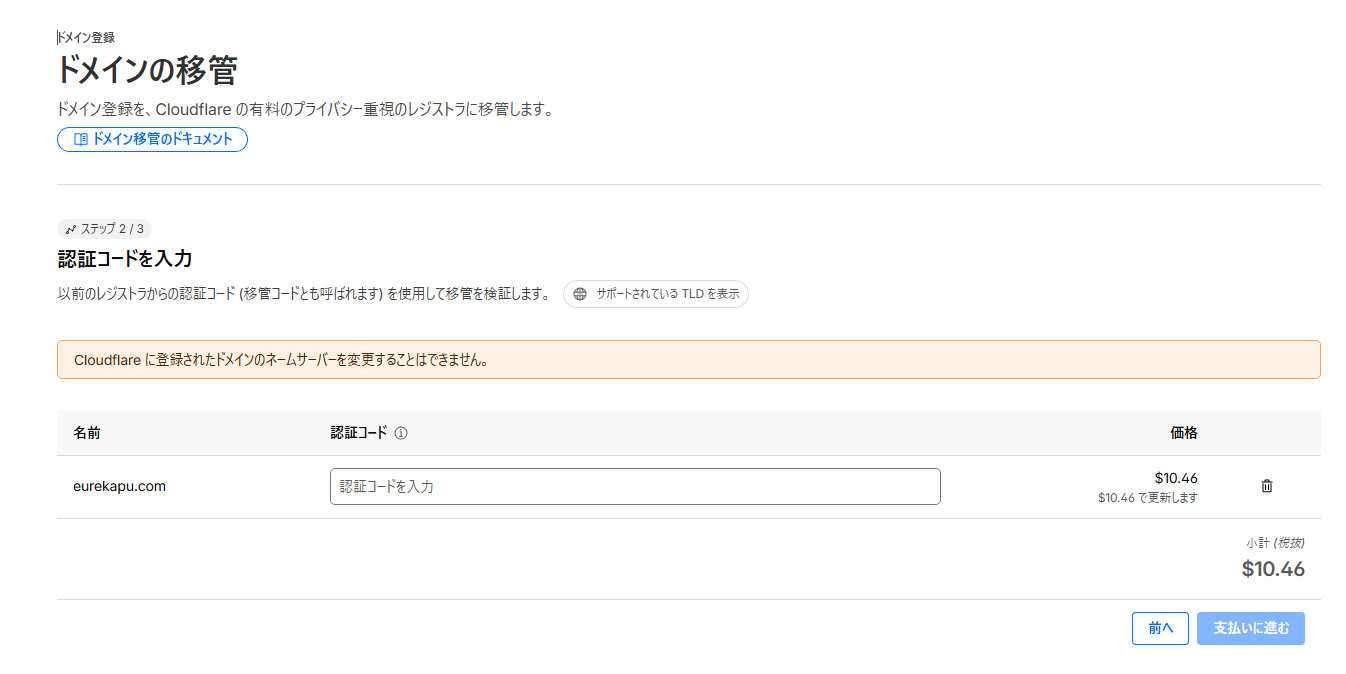The image size is (1346, 674).
Task: Click the ステップ 2/3 status badge
Action: 104,228
